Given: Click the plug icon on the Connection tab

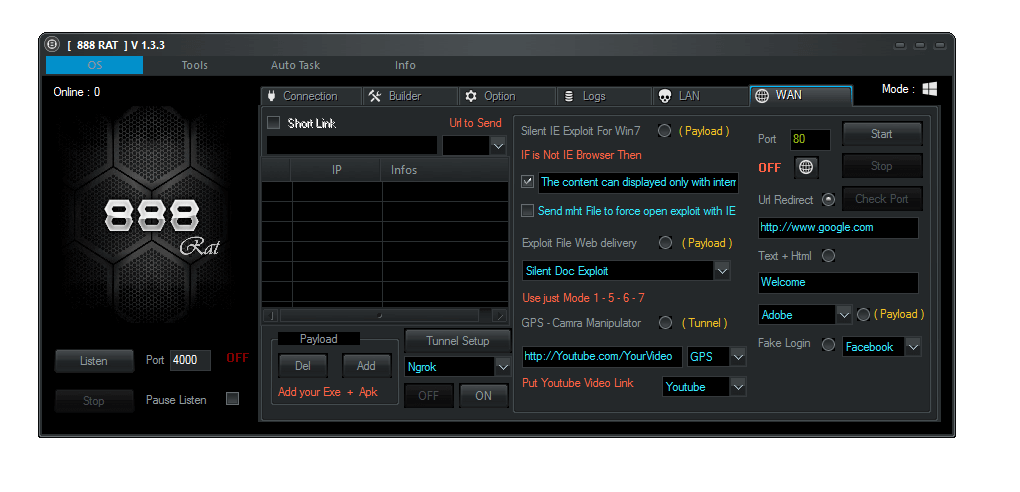Looking at the screenshot, I should click(271, 96).
